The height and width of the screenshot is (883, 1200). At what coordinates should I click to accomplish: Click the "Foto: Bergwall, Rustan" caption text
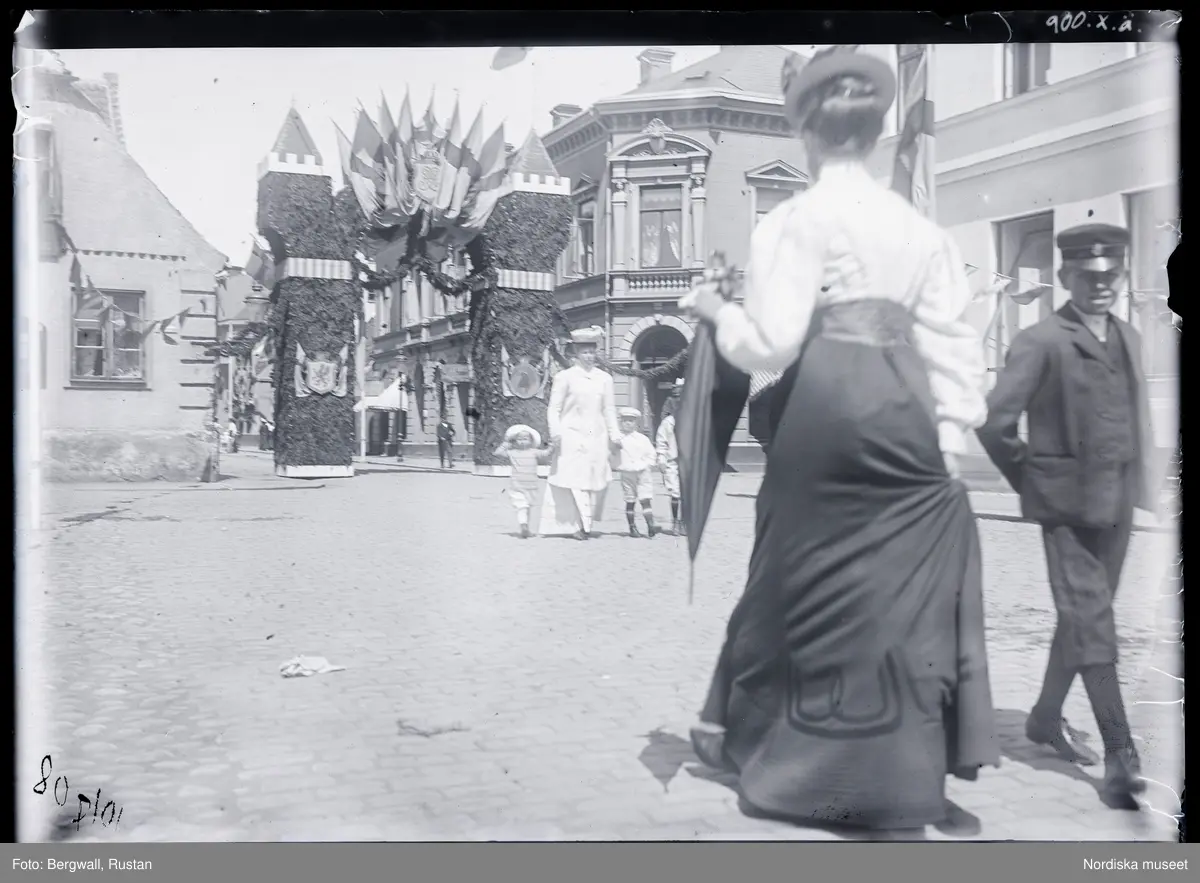[82, 864]
